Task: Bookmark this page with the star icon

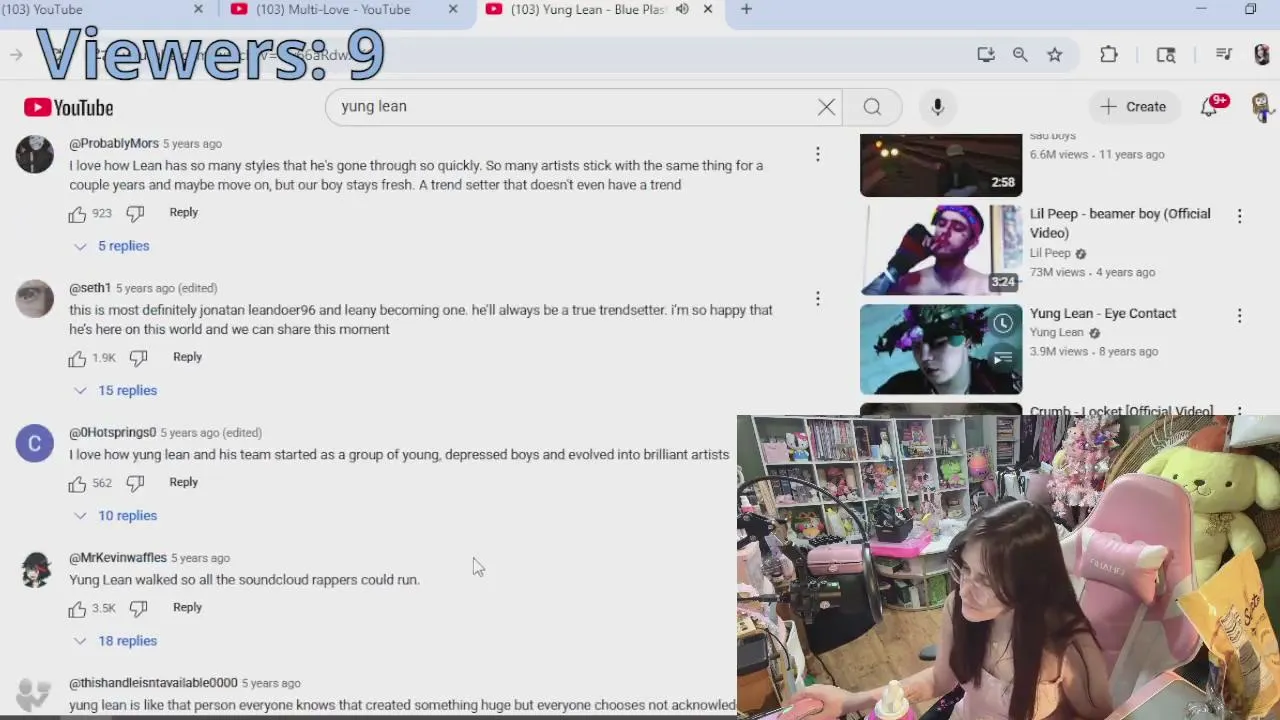Action: click(x=1055, y=55)
